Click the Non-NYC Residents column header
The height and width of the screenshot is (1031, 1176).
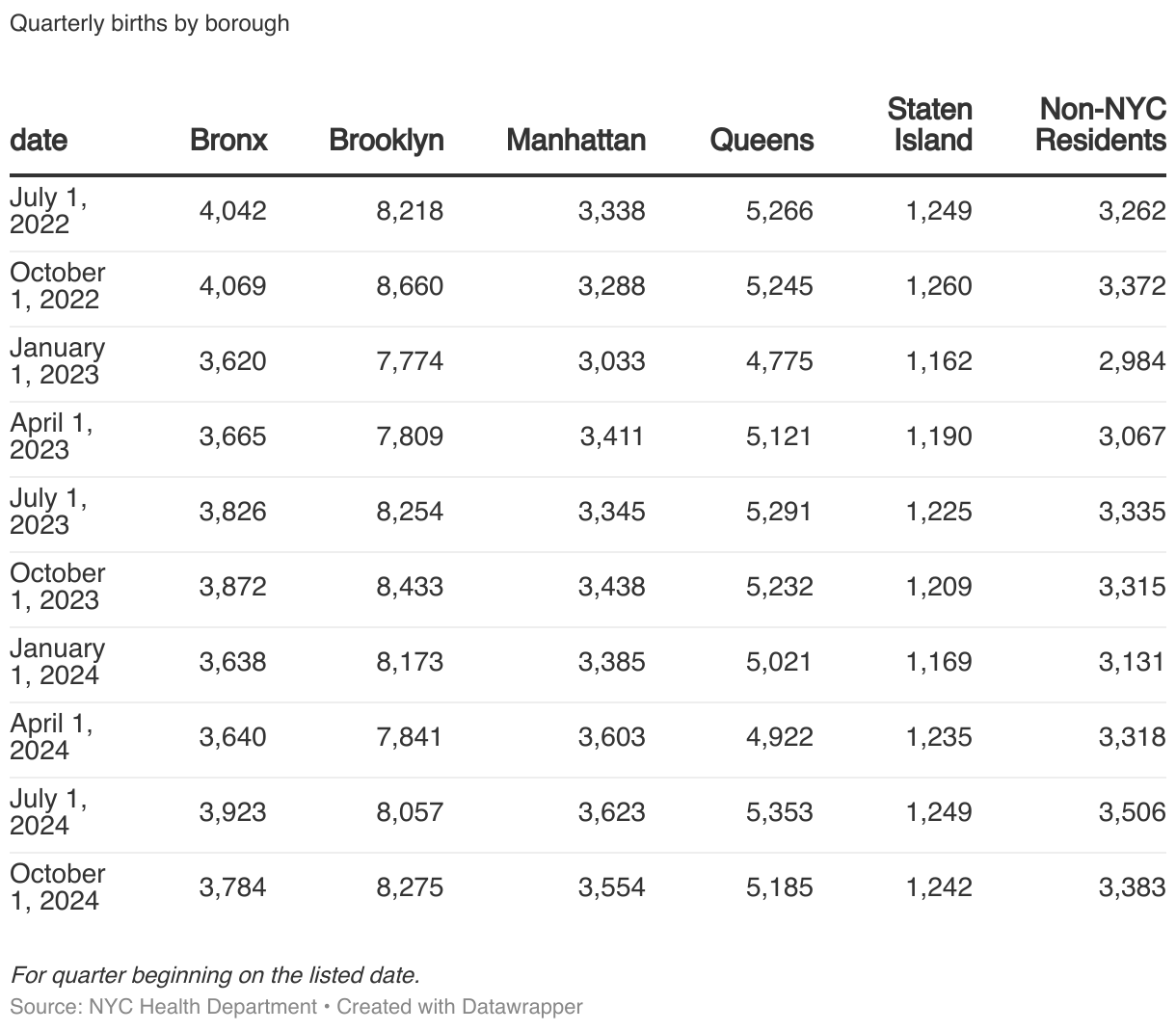click(x=1100, y=124)
